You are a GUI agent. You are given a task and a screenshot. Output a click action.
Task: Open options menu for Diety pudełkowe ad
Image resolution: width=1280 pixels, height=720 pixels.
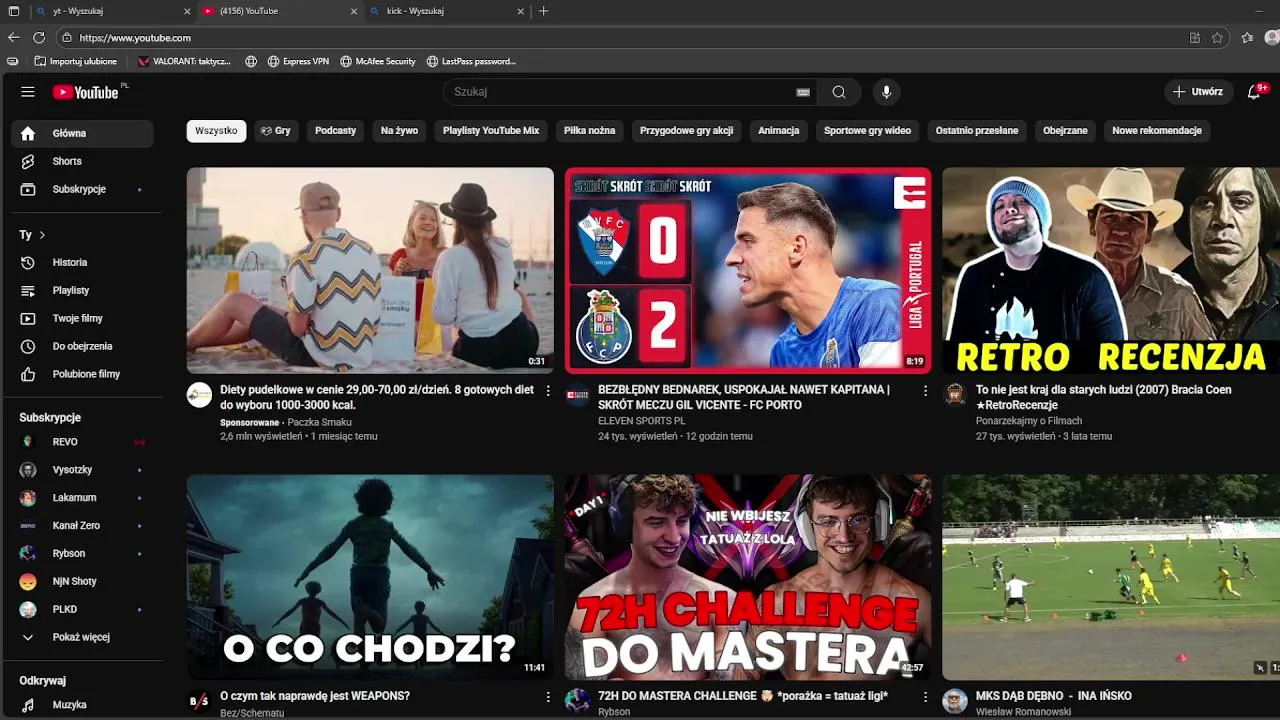point(548,391)
